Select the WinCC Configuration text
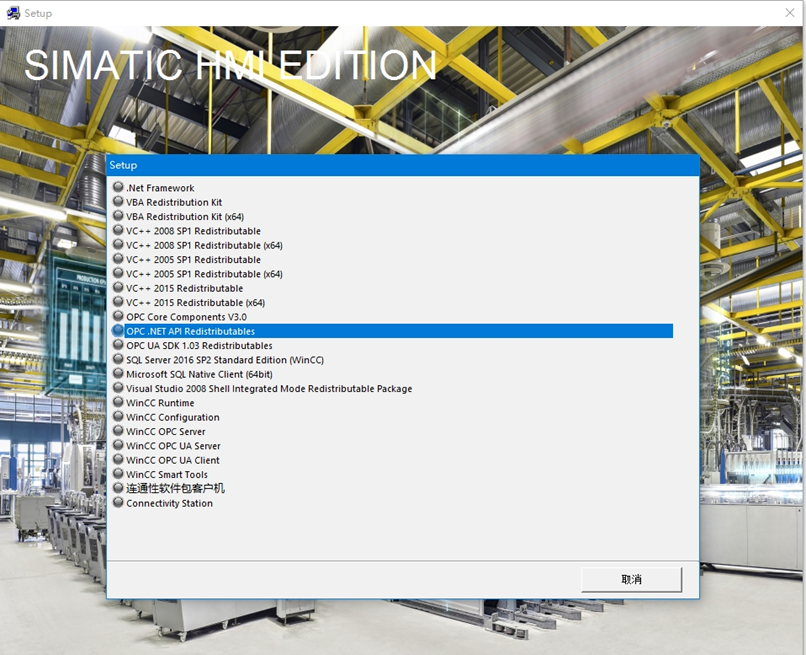806x655 pixels. [x=173, y=417]
